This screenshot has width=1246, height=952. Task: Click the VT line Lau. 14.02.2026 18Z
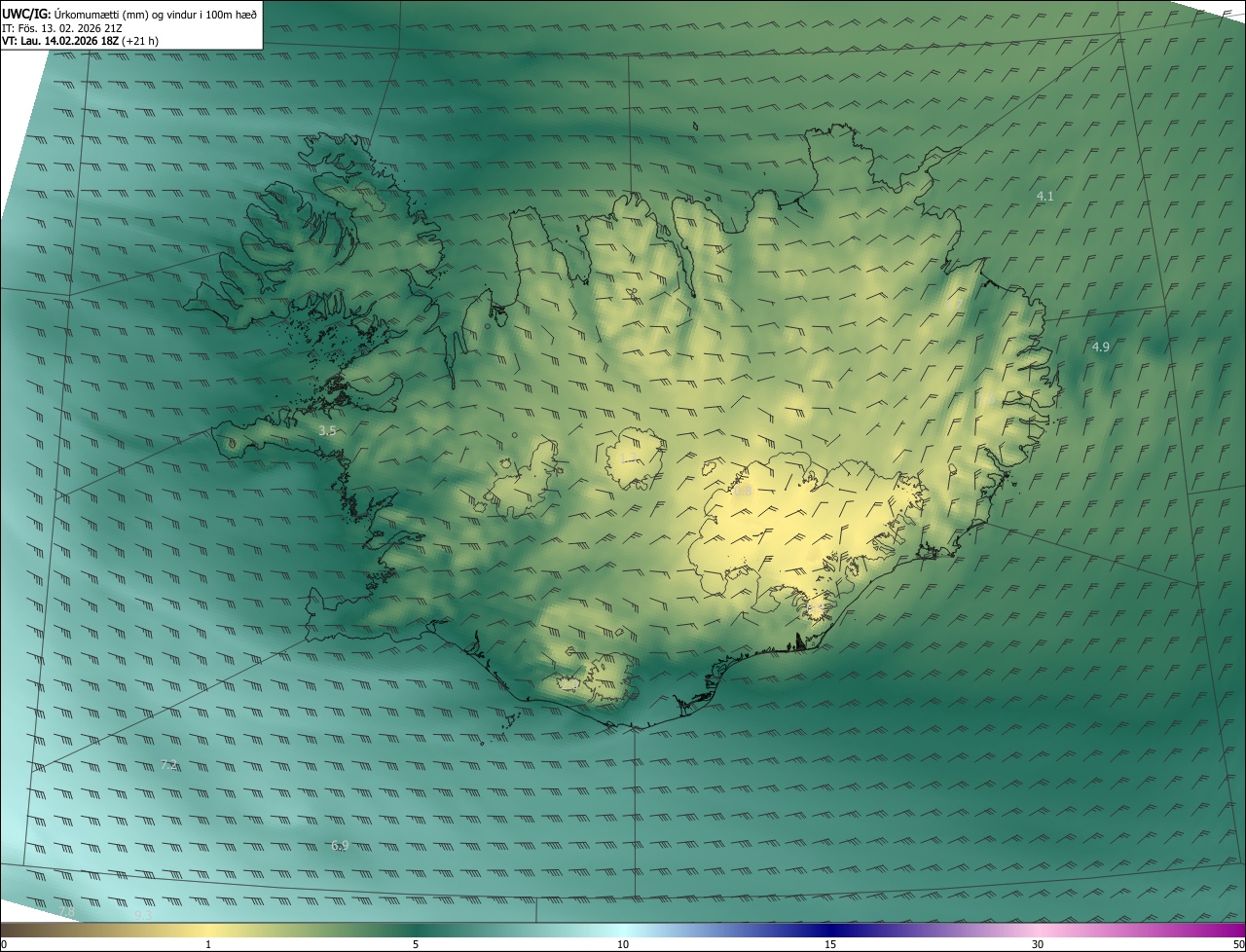click(80, 41)
